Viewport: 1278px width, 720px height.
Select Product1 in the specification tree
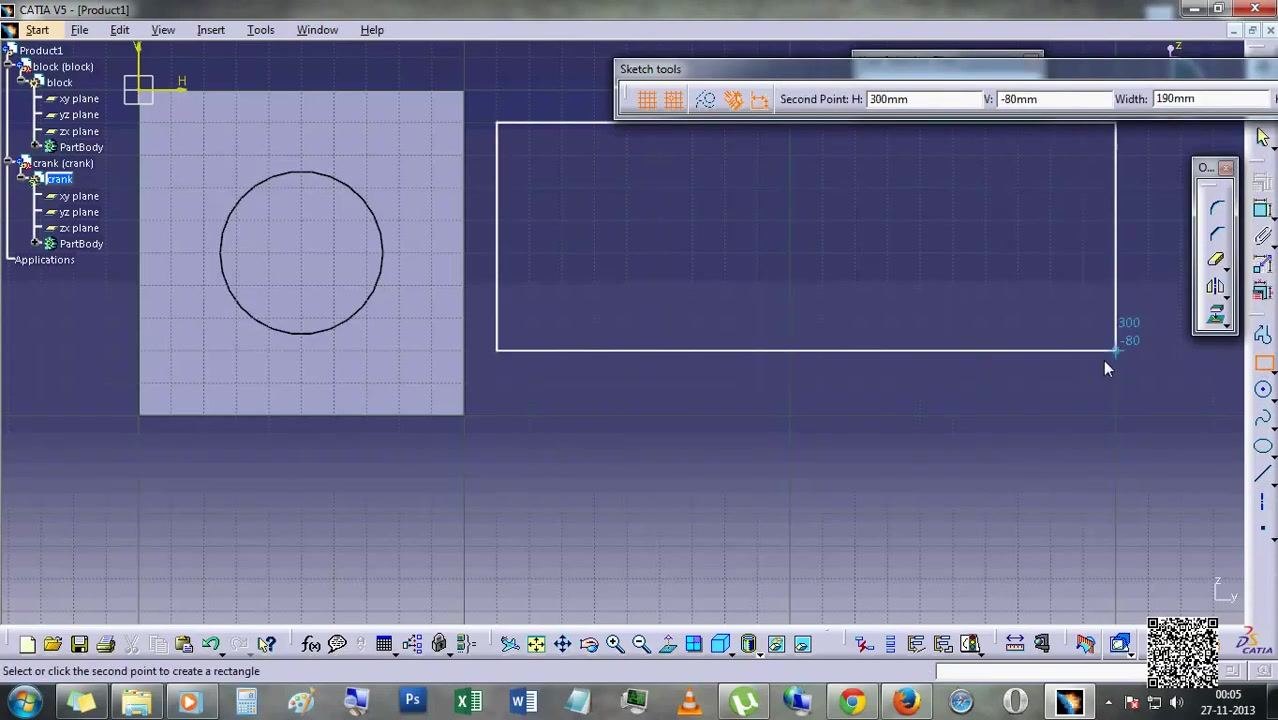[41, 50]
